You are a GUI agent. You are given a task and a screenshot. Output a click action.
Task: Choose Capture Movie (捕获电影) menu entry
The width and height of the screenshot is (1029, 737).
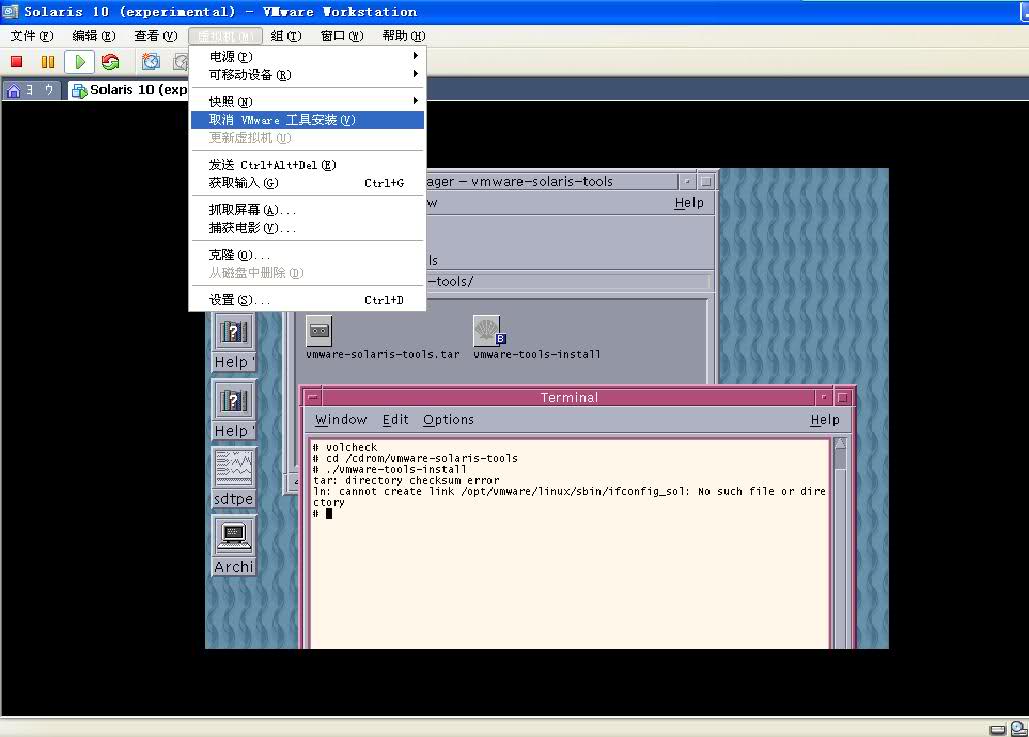pyautogui.click(x=307, y=228)
